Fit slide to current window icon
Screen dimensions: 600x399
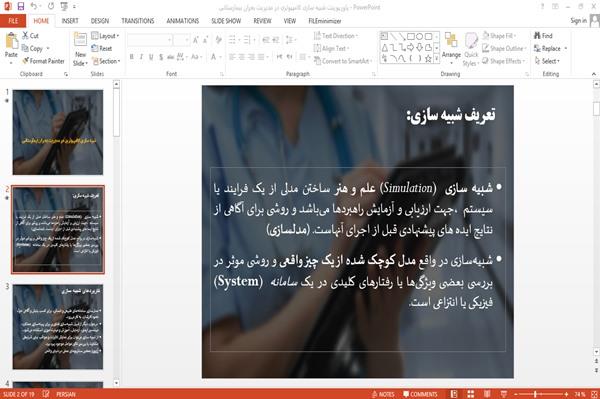[x=594, y=394]
